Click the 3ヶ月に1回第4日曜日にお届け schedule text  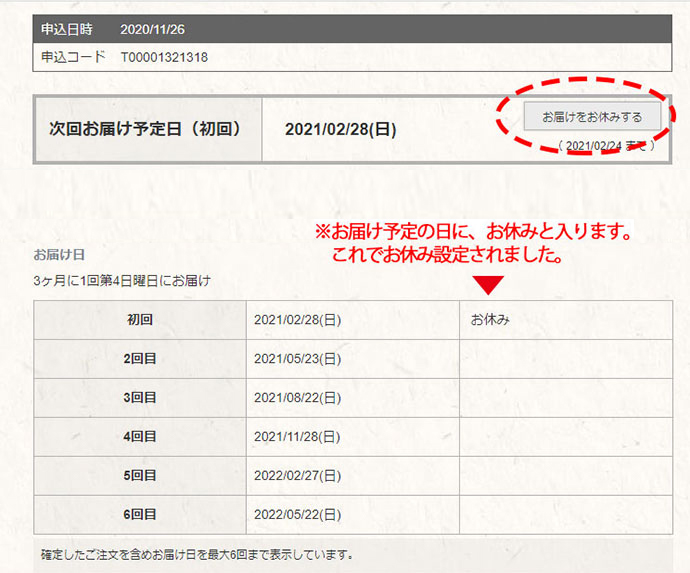[122, 281]
